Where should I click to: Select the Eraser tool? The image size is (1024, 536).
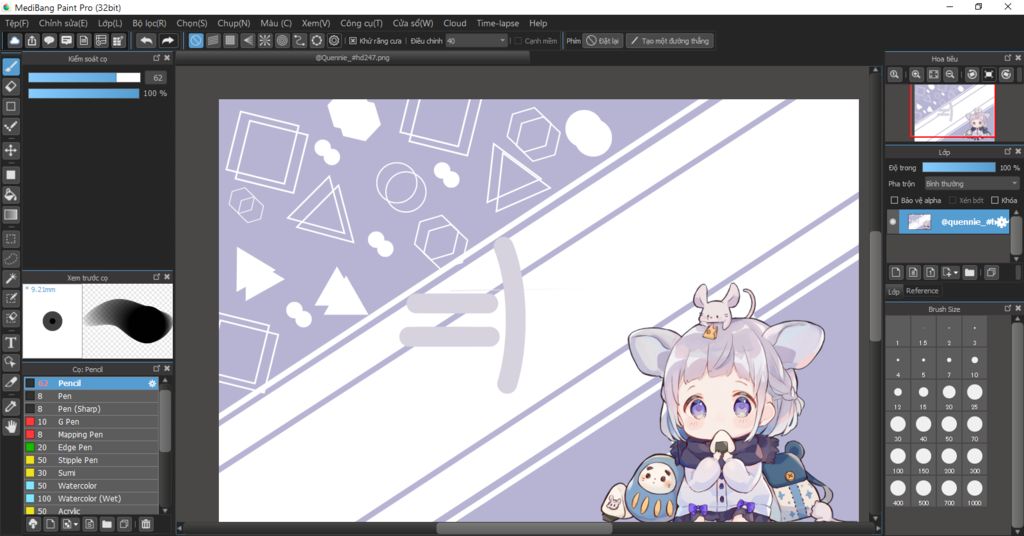[x=11, y=87]
